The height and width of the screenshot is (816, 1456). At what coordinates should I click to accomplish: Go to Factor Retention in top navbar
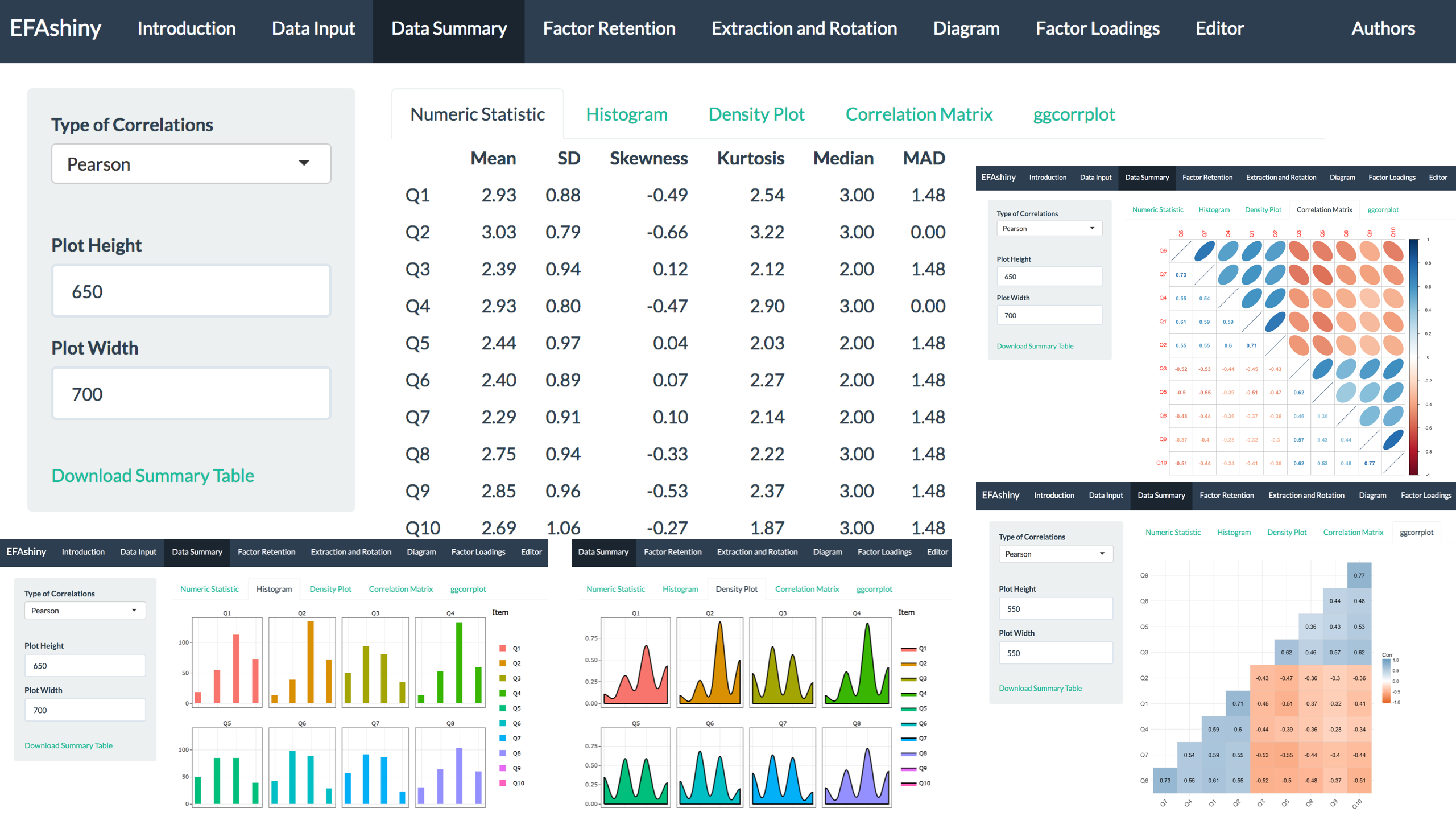609,28
